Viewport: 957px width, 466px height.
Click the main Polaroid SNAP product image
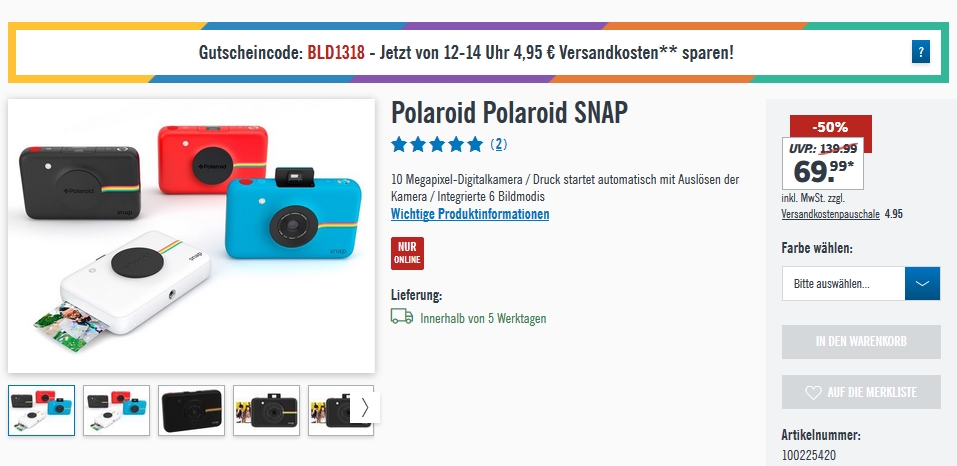tap(192, 235)
